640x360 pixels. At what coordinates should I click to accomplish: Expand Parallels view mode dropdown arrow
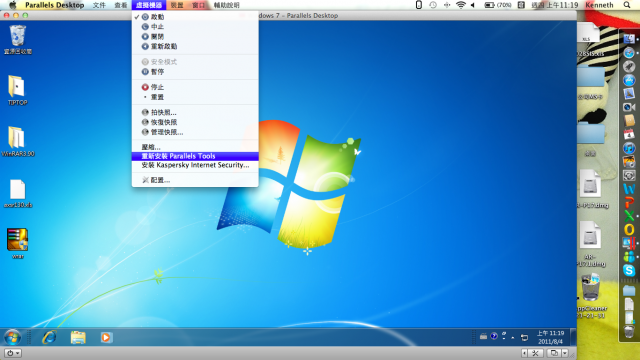[565, 353]
